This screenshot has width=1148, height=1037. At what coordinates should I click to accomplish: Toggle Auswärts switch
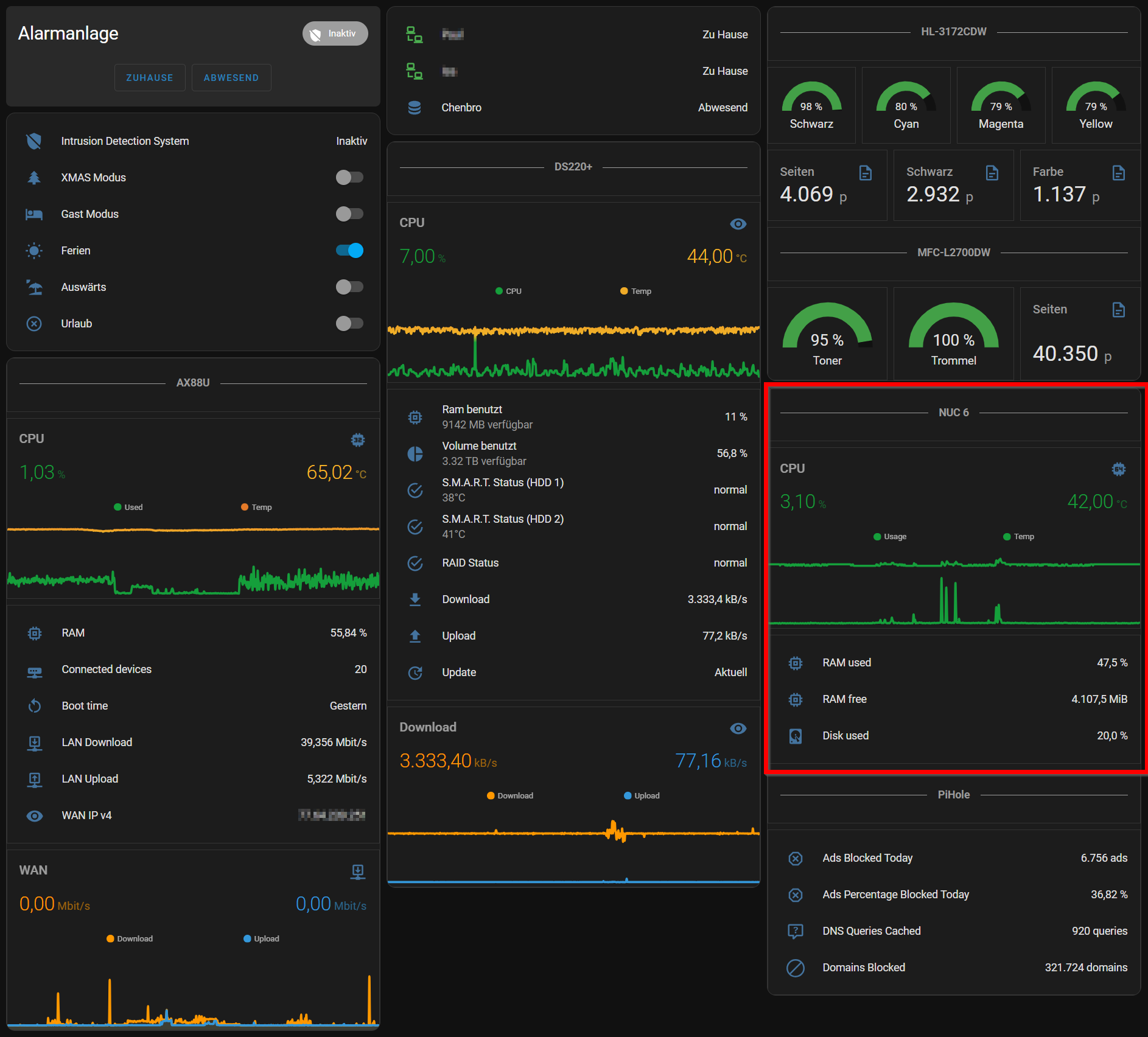point(349,287)
